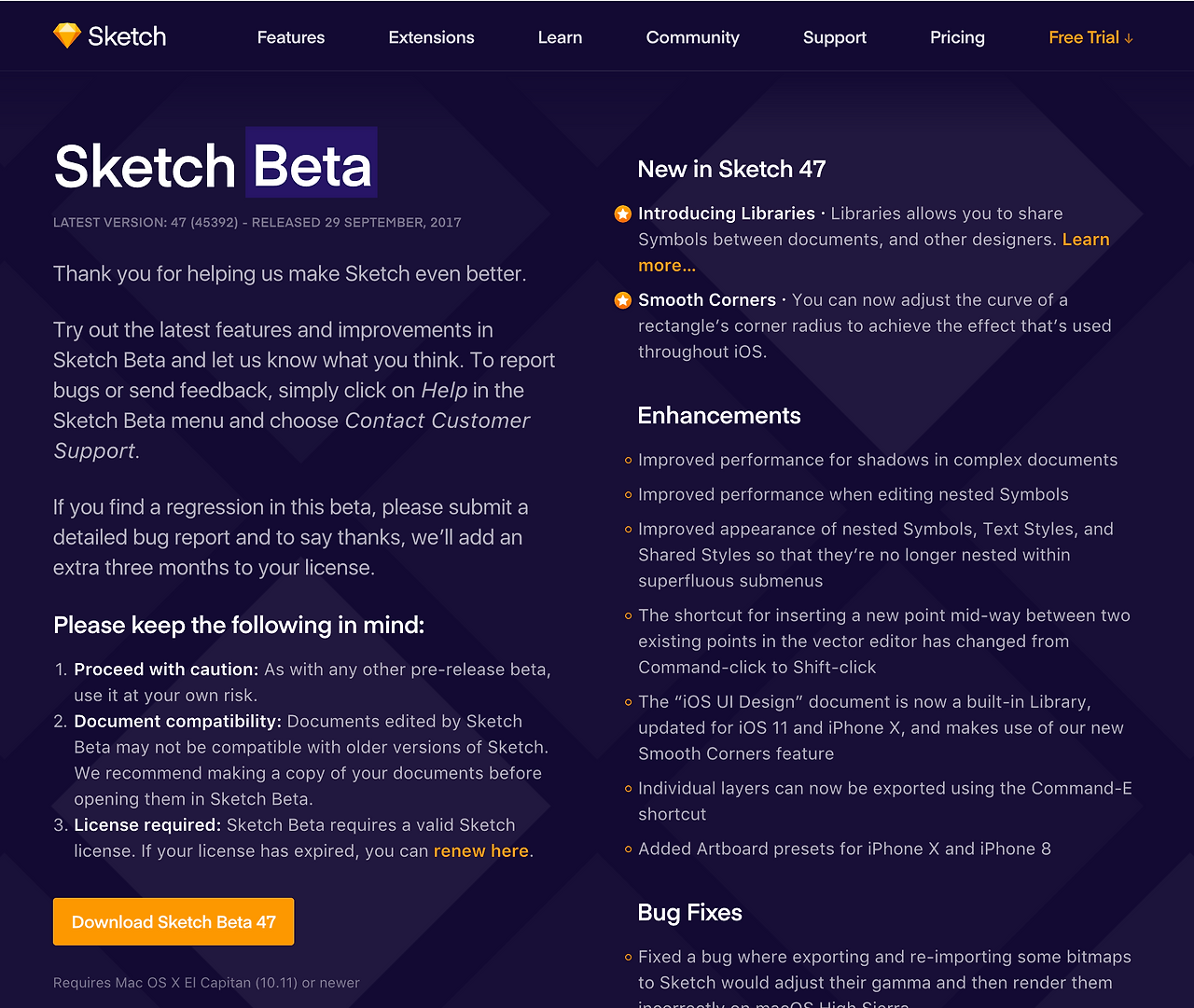Open the Community menu item
Viewport: 1194px width, 1008px height.
click(x=692, y=37)
